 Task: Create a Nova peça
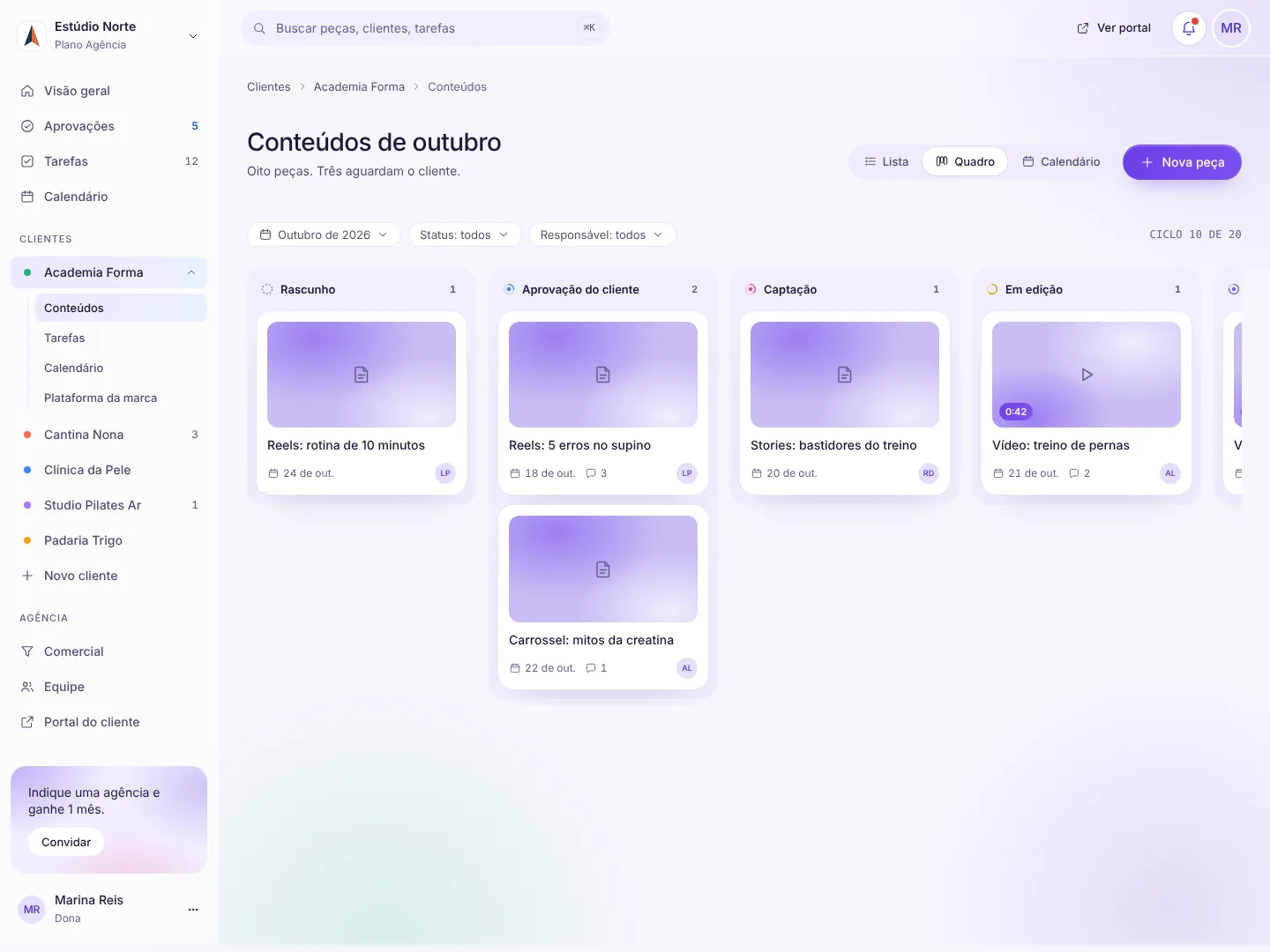click(1182, 162)
